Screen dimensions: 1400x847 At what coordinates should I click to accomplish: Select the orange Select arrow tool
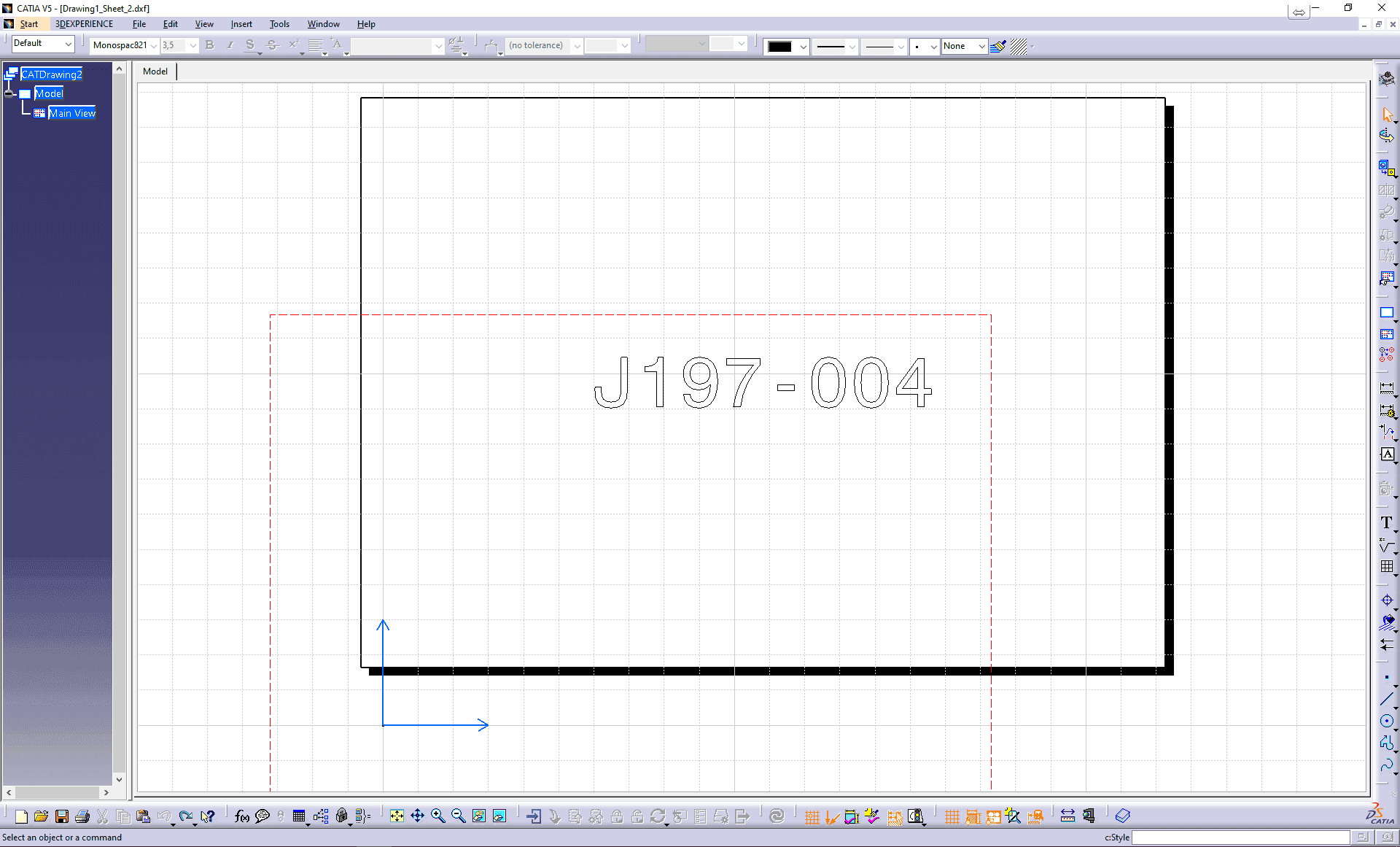(1387, 115)
